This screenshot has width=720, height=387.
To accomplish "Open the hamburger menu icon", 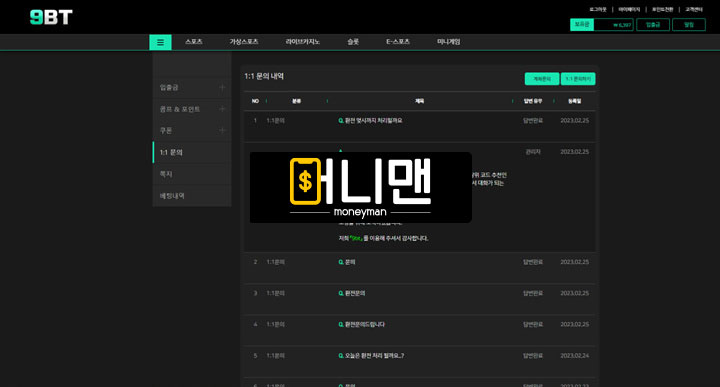I will click(x=160, y=42).
